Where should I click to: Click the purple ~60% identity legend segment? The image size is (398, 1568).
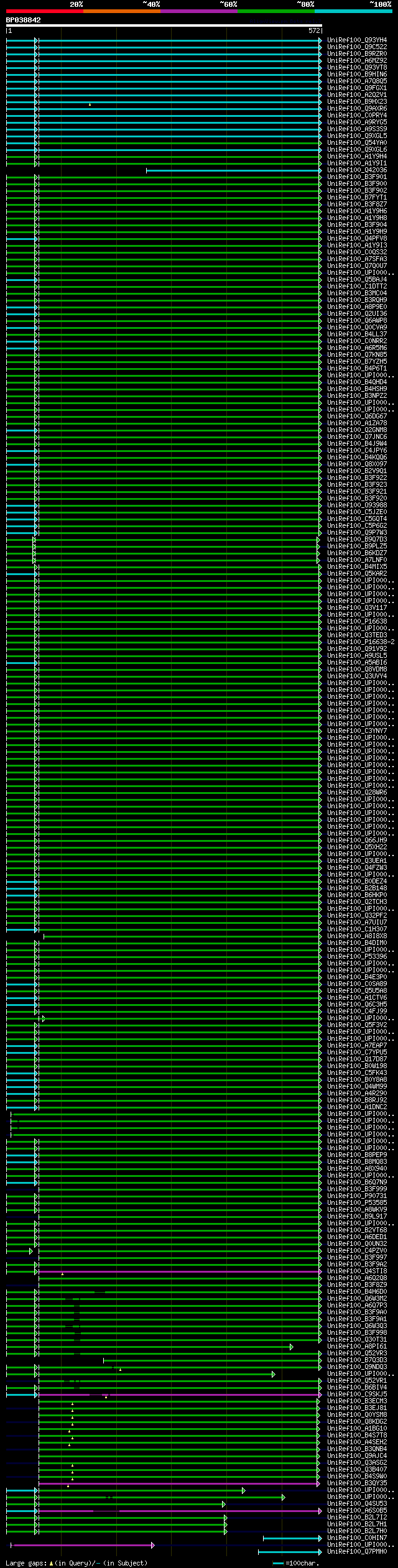click(199, 11)
